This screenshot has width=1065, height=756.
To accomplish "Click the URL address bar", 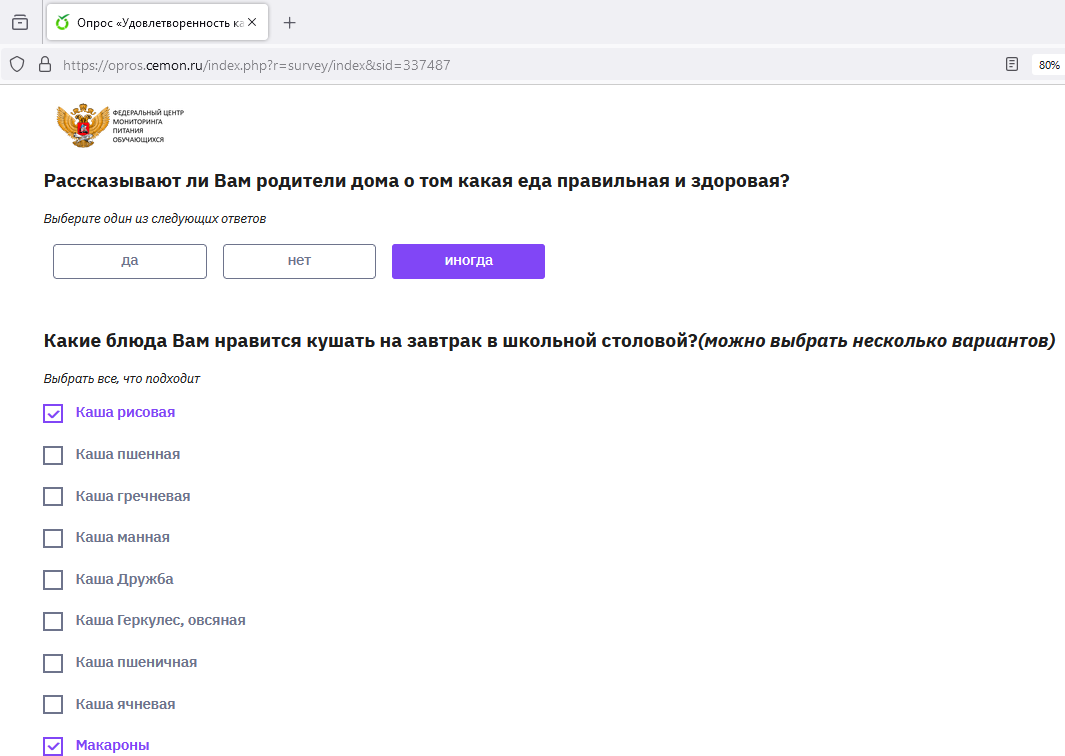I will (500, 65).
